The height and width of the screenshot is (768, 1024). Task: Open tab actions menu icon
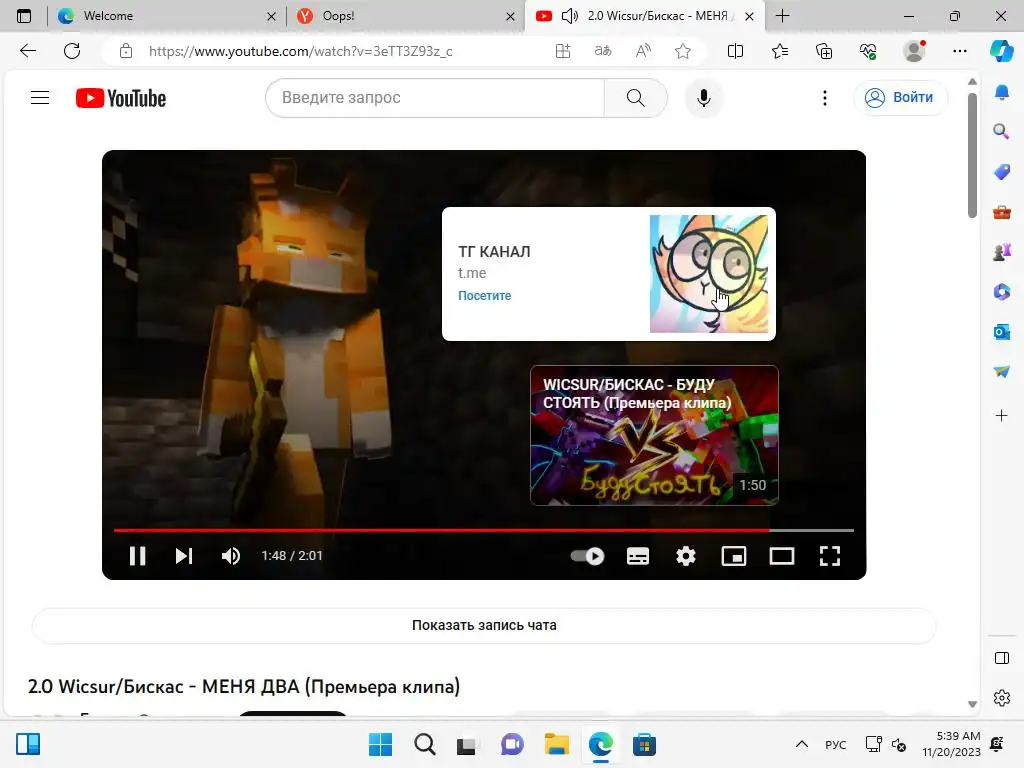click(x=24, y=16)
